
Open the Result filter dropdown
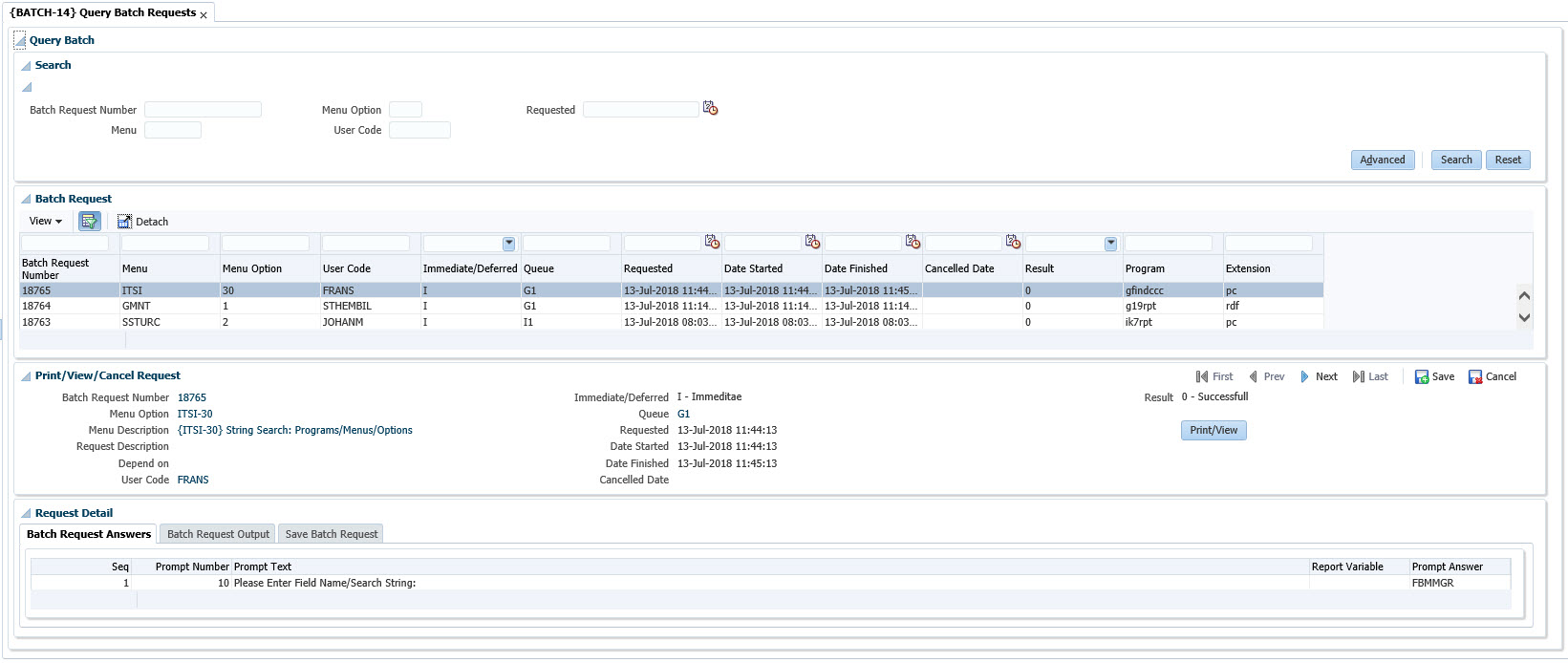coord(1110,244)
